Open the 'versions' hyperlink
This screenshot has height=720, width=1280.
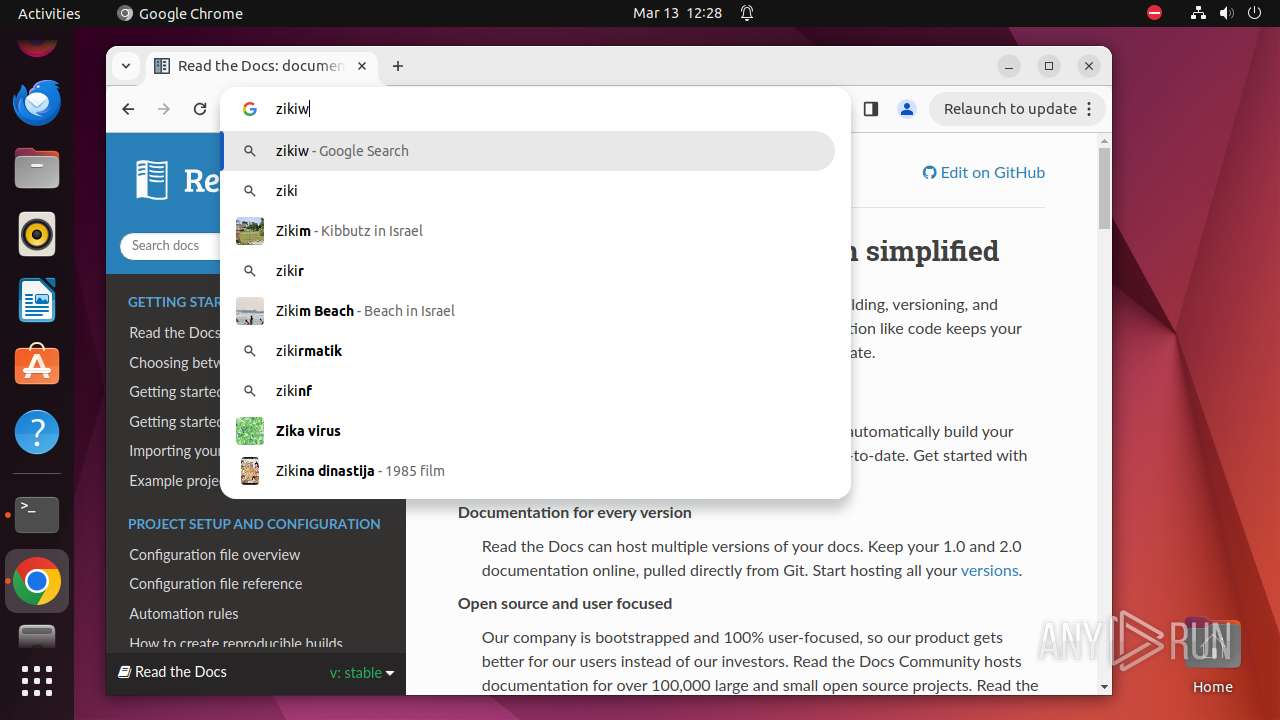point(989,571)
